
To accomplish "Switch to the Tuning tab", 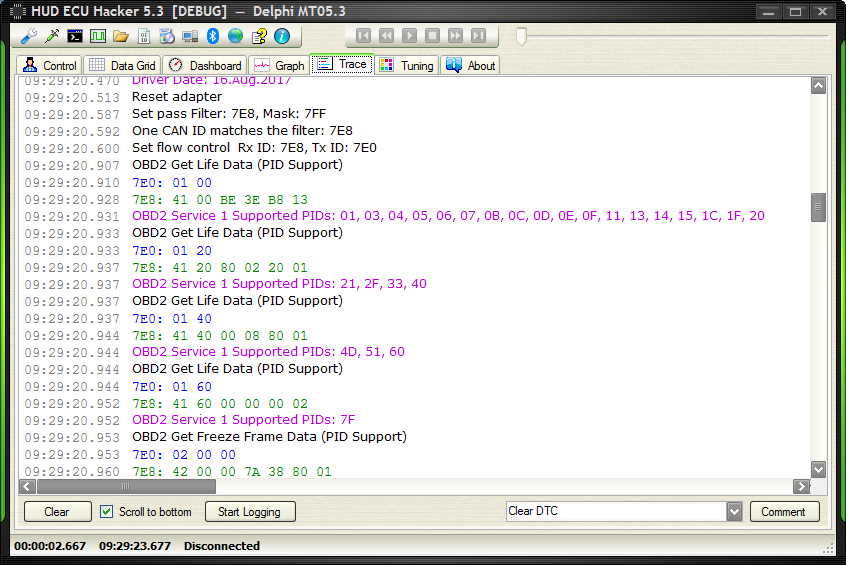I will coord(407,65).
